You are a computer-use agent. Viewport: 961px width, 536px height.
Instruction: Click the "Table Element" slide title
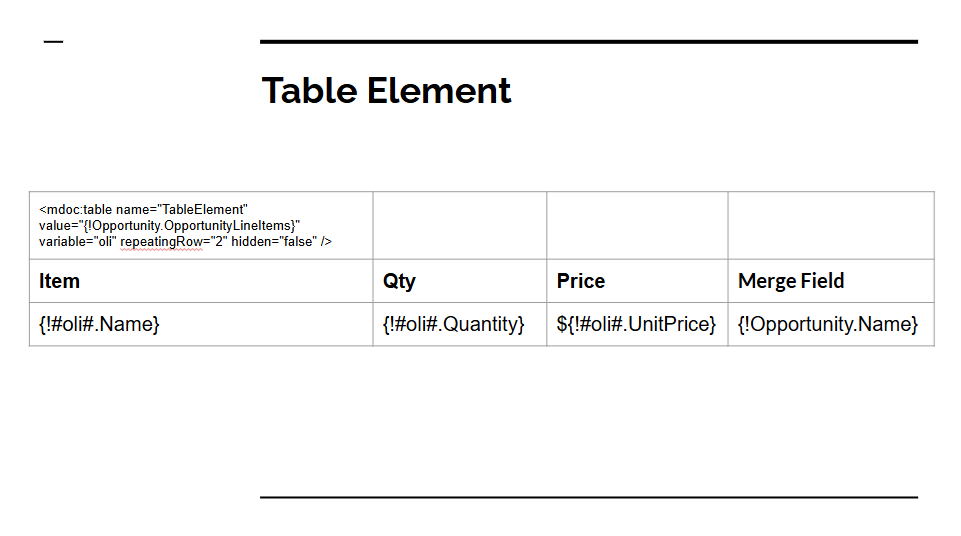(x=386, y=91)
